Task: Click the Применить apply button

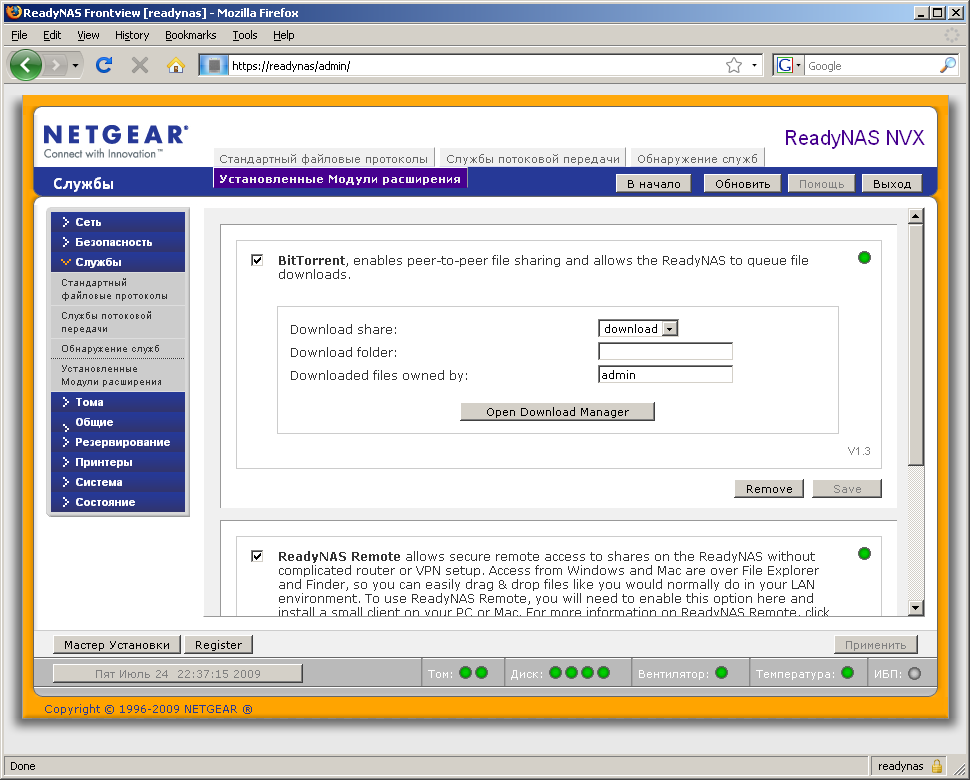Action: (875, 645)
